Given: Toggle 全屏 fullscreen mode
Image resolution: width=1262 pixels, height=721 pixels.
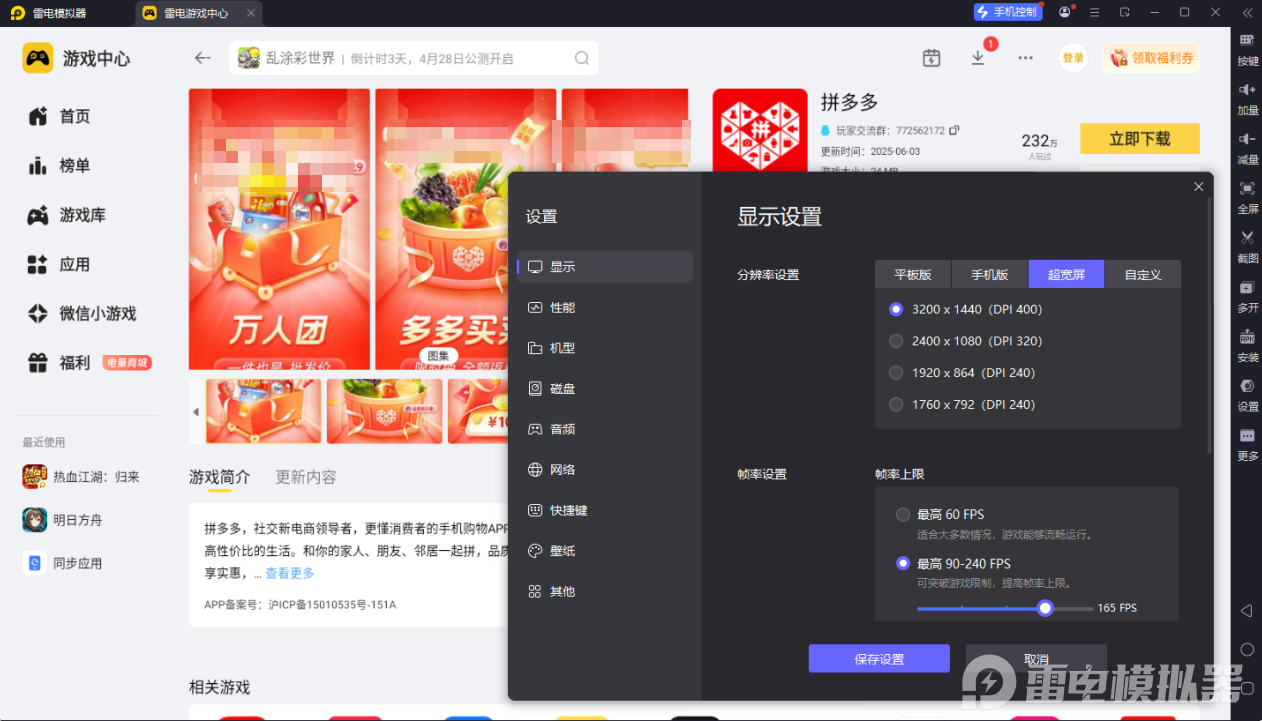Looking at the screenshot, I should coord(1247,198).
